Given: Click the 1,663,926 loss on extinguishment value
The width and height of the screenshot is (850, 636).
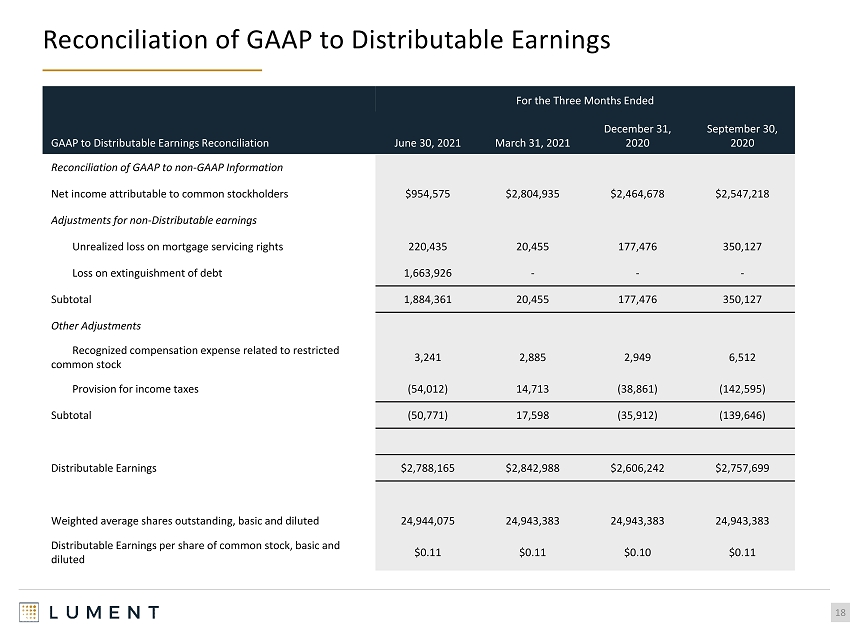Looking at the screenshot, I should [x=427, y=273].
